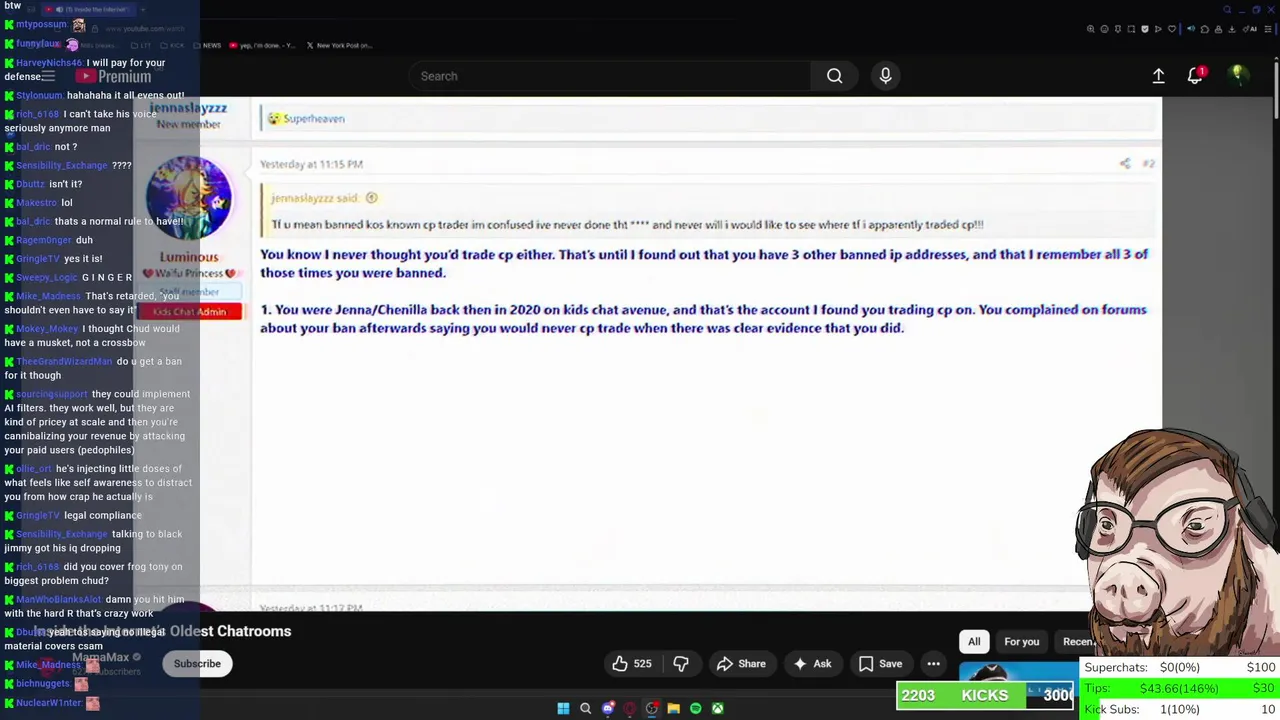Open the notifications bell

[x=1196, y=76]
